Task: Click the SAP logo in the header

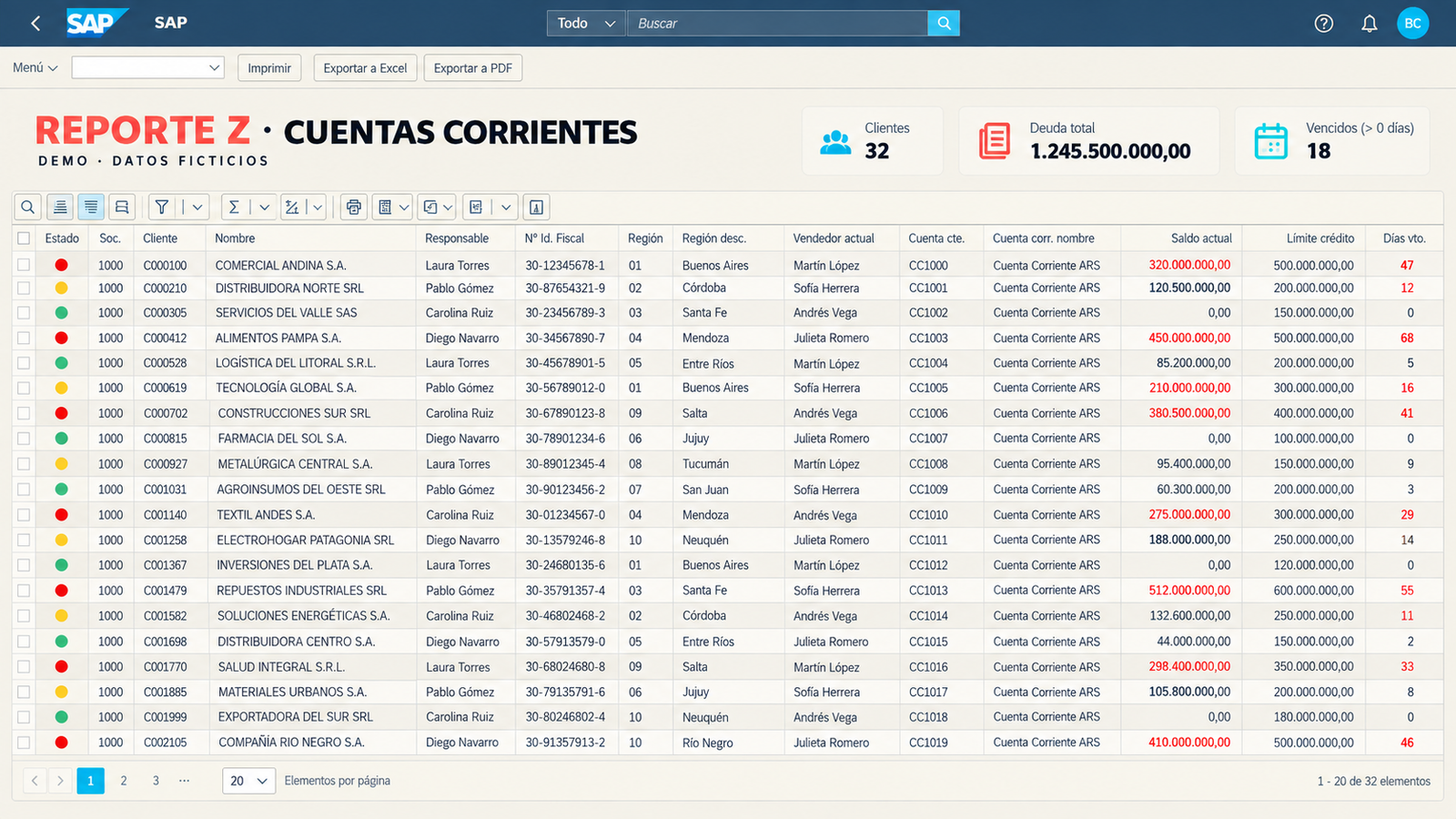Action: [96, 23]
